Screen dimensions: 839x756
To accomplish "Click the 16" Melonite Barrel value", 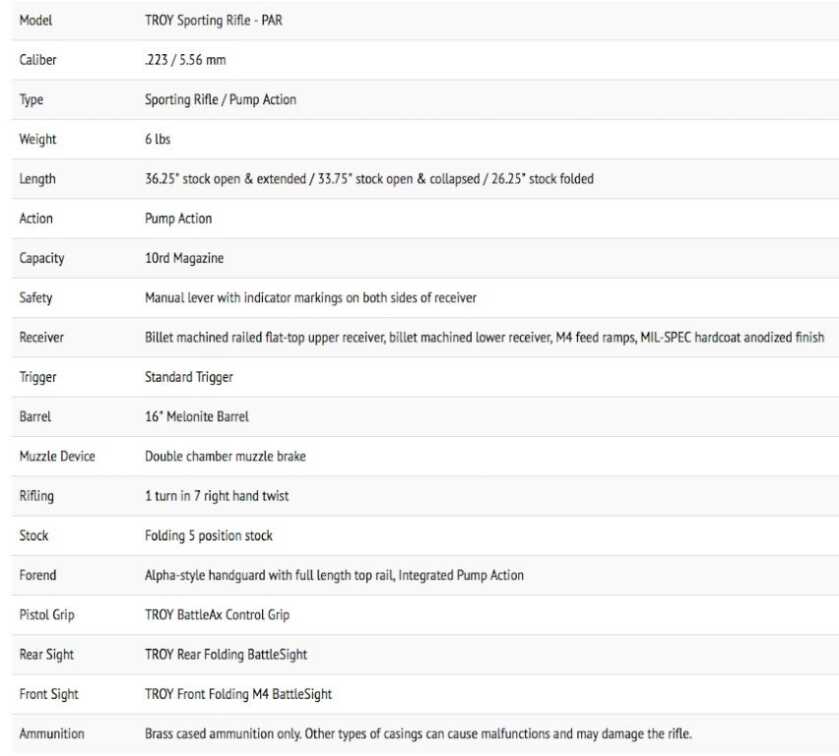I will [x=197, y=416].
